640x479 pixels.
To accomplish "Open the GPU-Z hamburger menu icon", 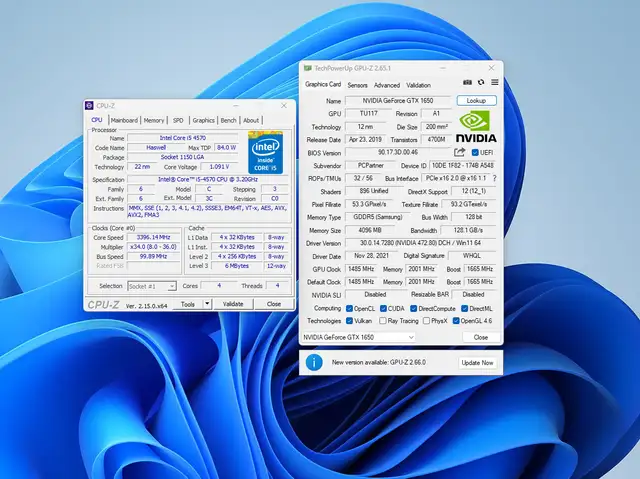I will (495, 82).
